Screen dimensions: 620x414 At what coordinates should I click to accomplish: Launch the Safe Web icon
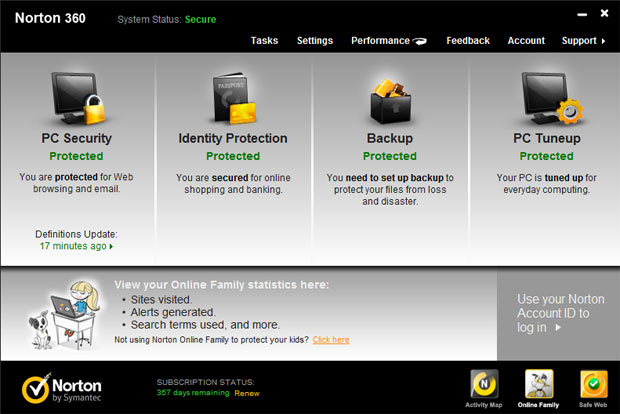pyautogui.click(x=594, y=384)
